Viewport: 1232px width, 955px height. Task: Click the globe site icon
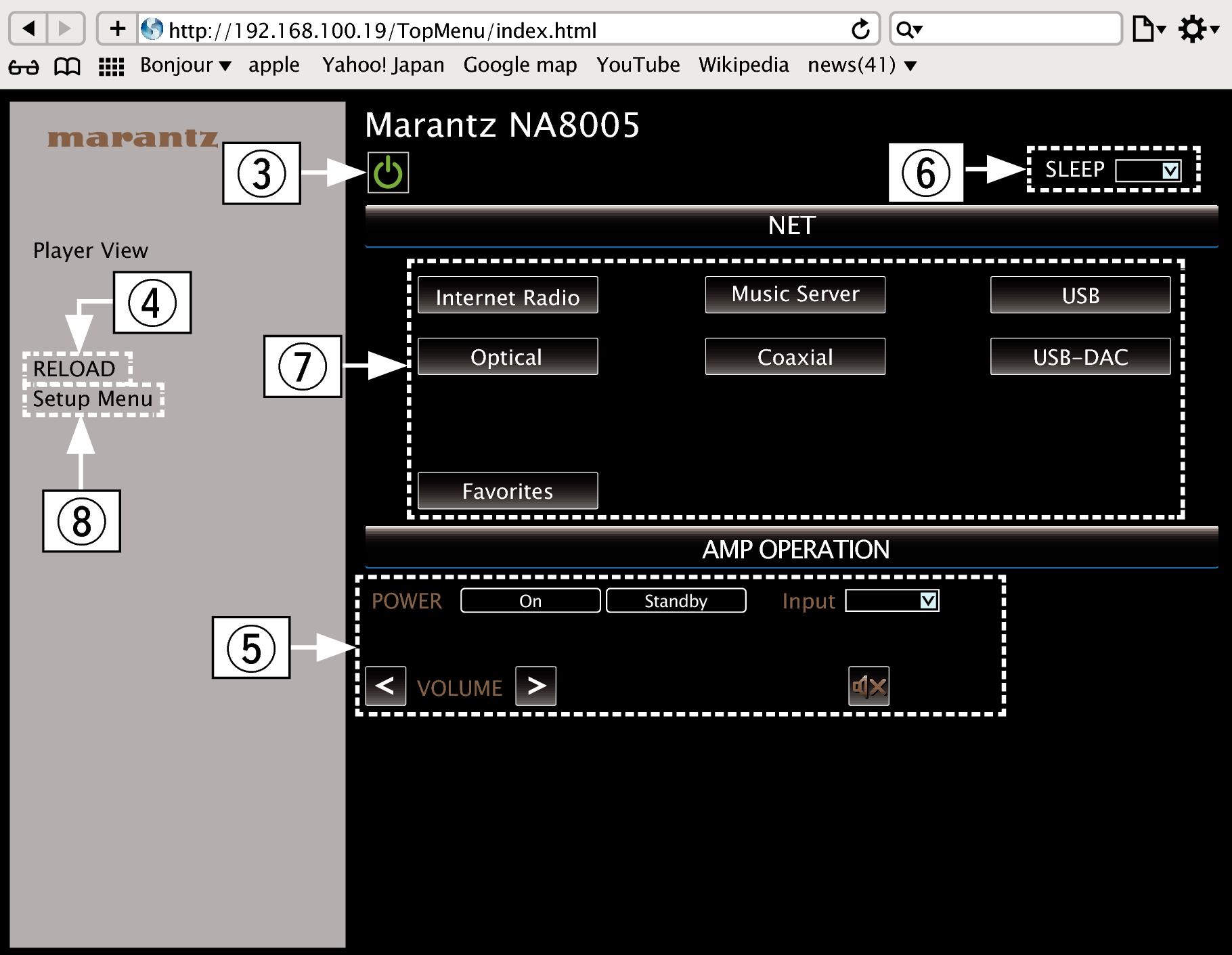152,29
